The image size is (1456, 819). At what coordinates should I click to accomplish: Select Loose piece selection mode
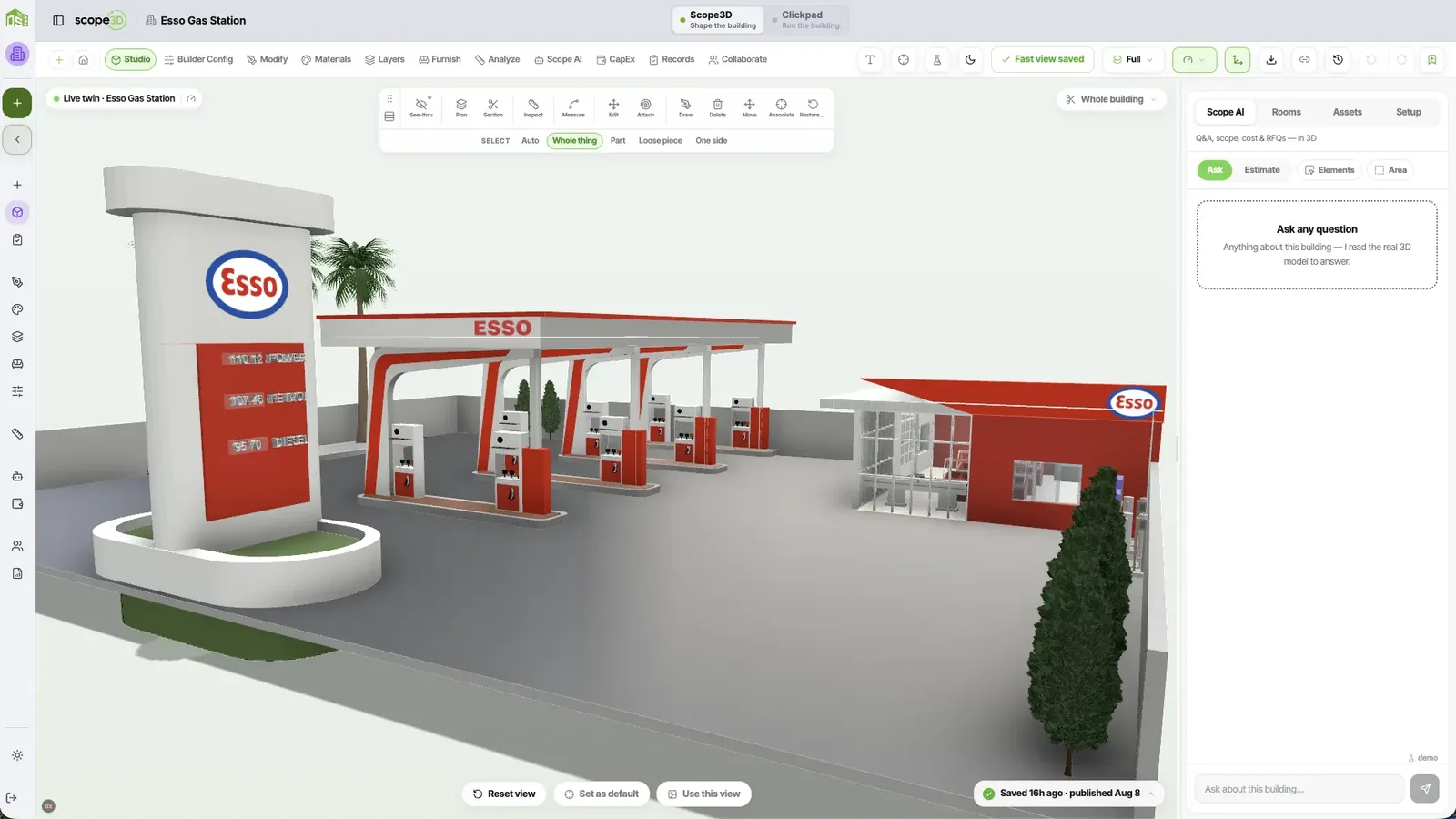pos(660,141)
